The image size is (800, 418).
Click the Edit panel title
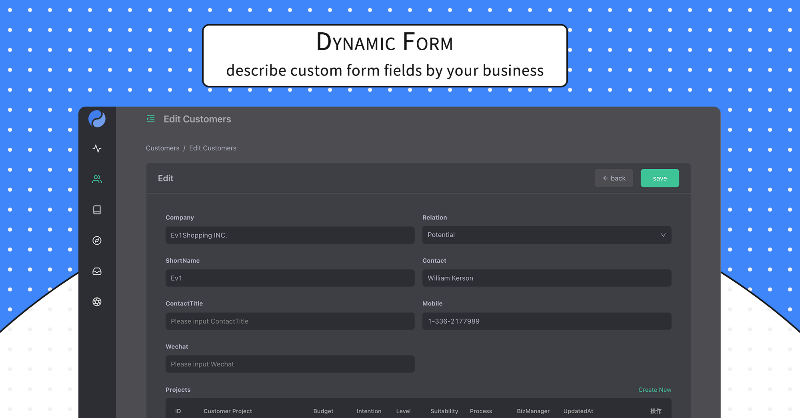(165, 178)
